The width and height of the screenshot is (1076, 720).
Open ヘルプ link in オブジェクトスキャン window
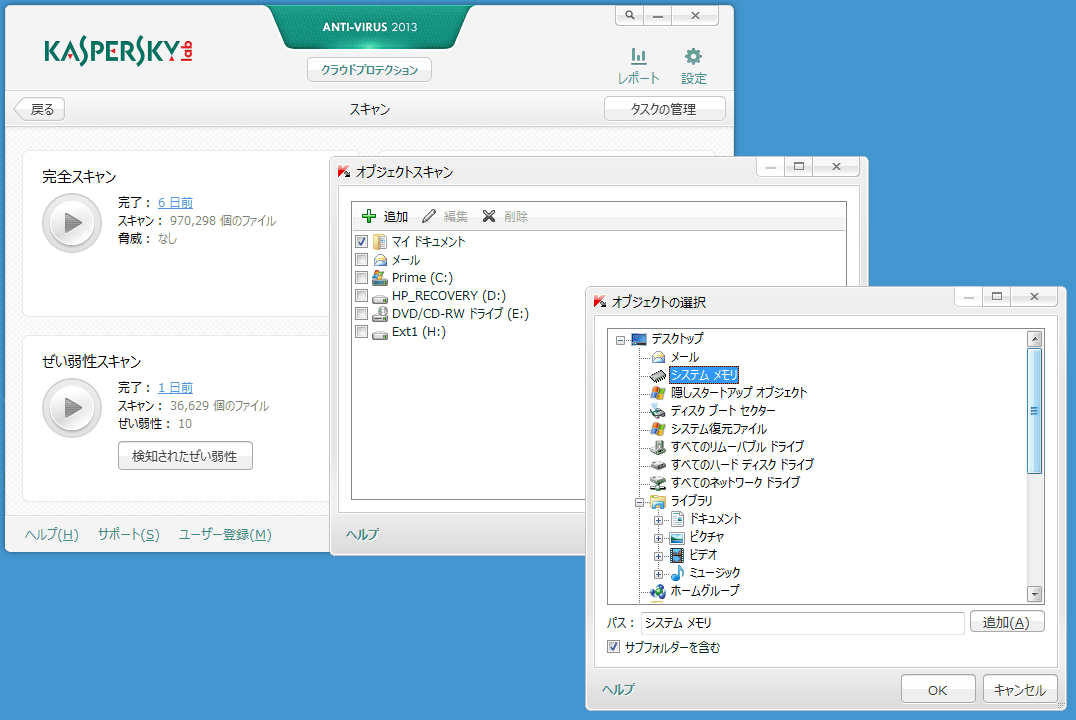tap(362, 534)
